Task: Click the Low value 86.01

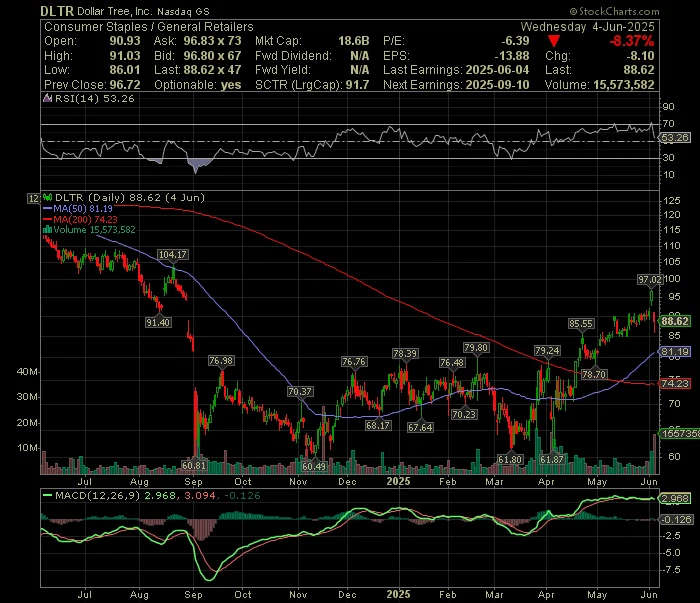Action: (x=125, y=70)
